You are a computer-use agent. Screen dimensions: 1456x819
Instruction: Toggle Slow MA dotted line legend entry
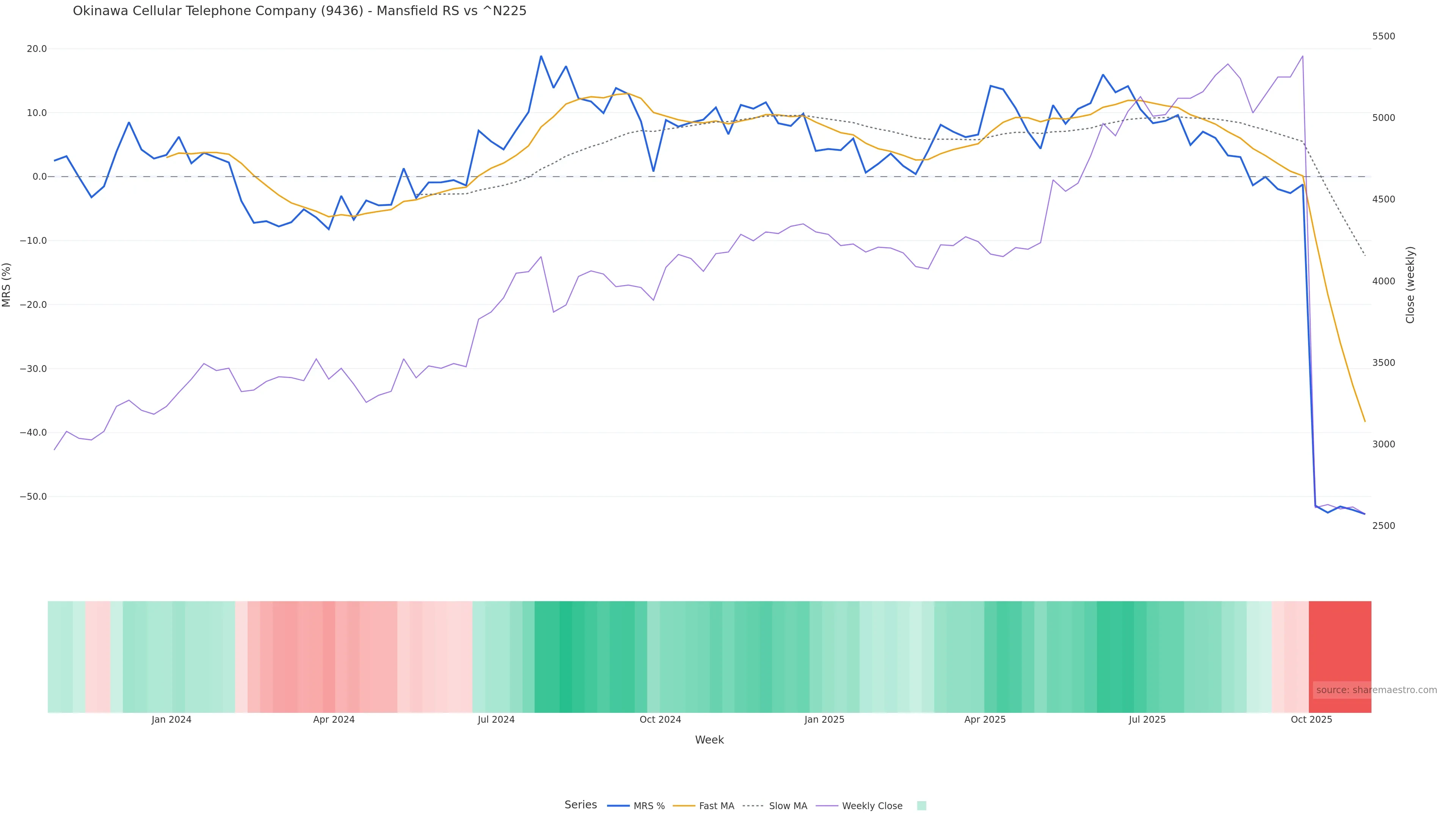click(x=775, y=805)
